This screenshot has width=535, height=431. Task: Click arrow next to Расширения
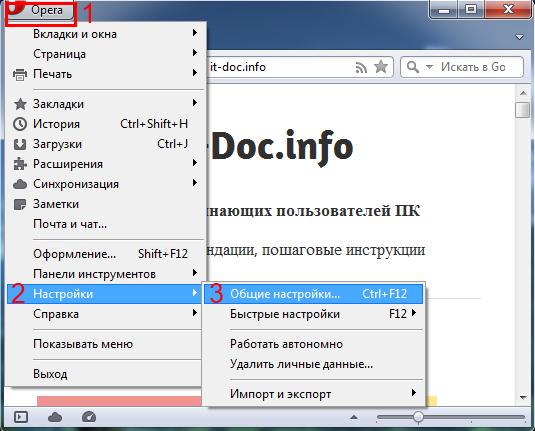click(x=195, y=162)
